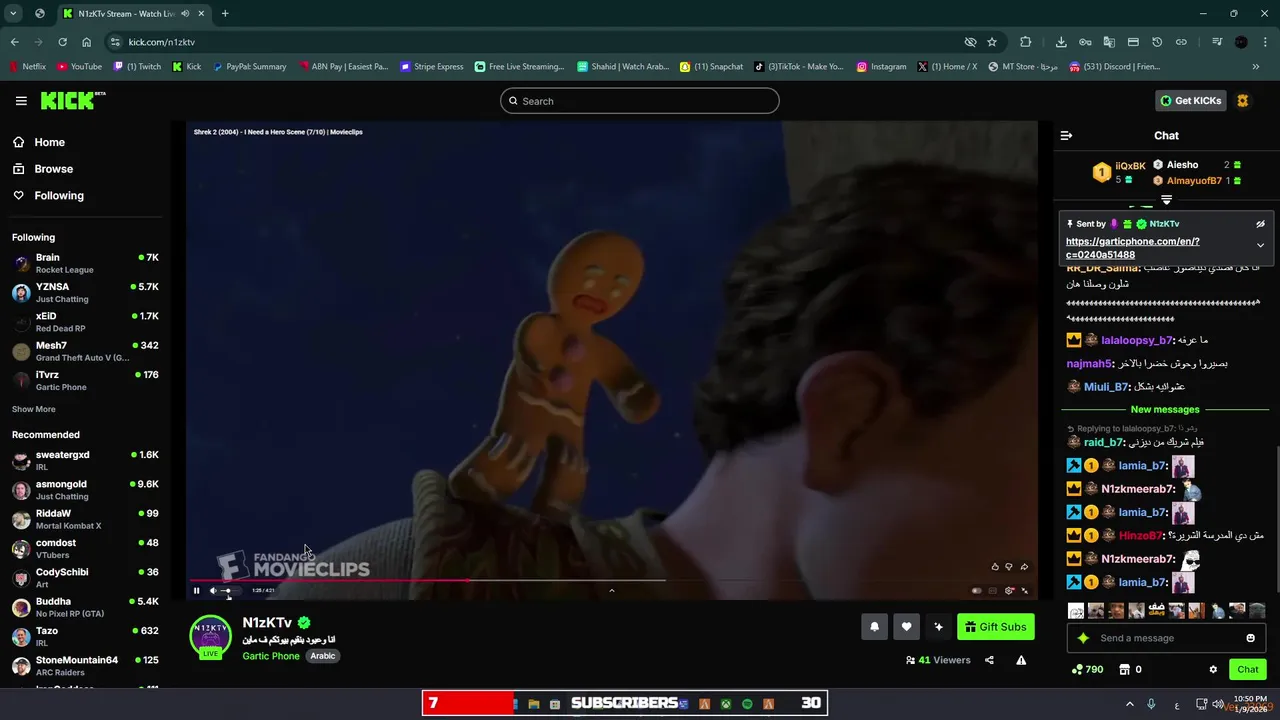Open Chrome extensions puzzle icon

tap(1025, 42)
